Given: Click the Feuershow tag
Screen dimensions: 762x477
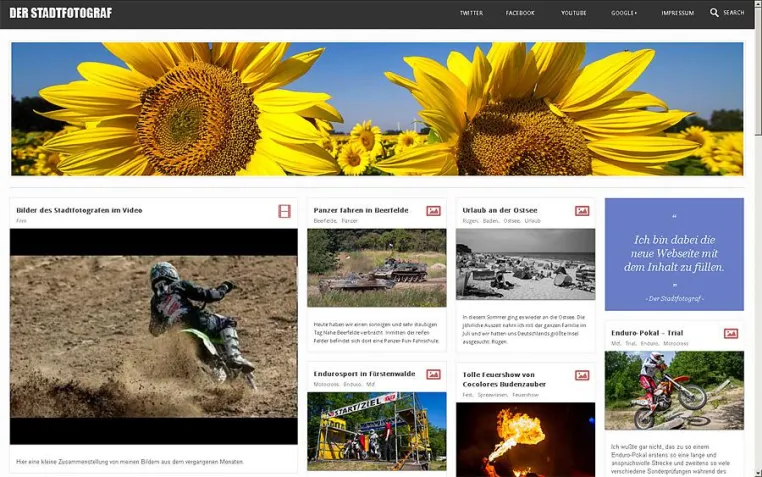Looking at the screenshot, I should click(x=525, y=395).
